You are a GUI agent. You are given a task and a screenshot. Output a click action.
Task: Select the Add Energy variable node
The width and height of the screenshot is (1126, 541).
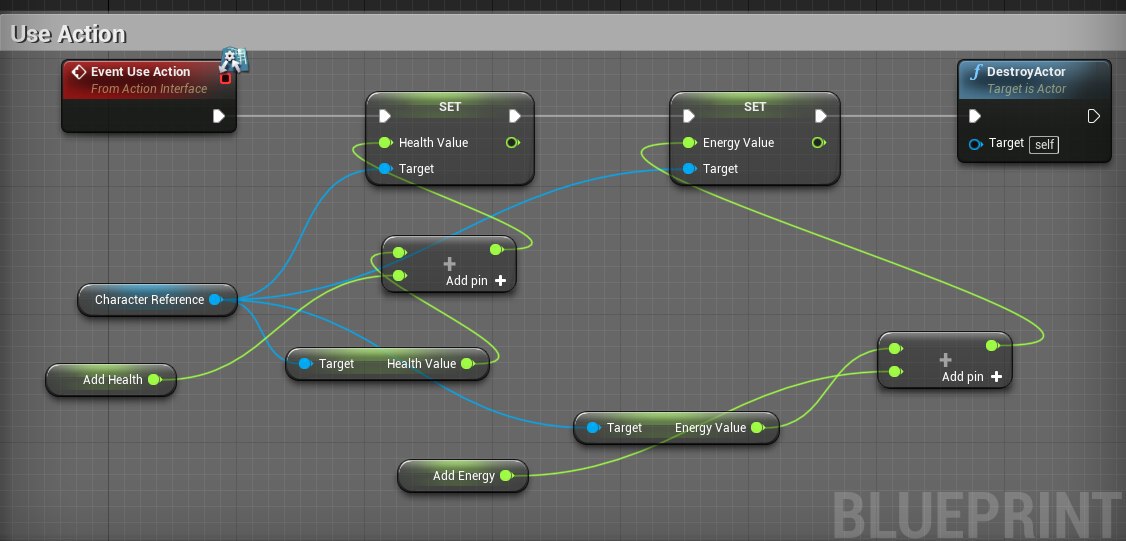(463, 476)
